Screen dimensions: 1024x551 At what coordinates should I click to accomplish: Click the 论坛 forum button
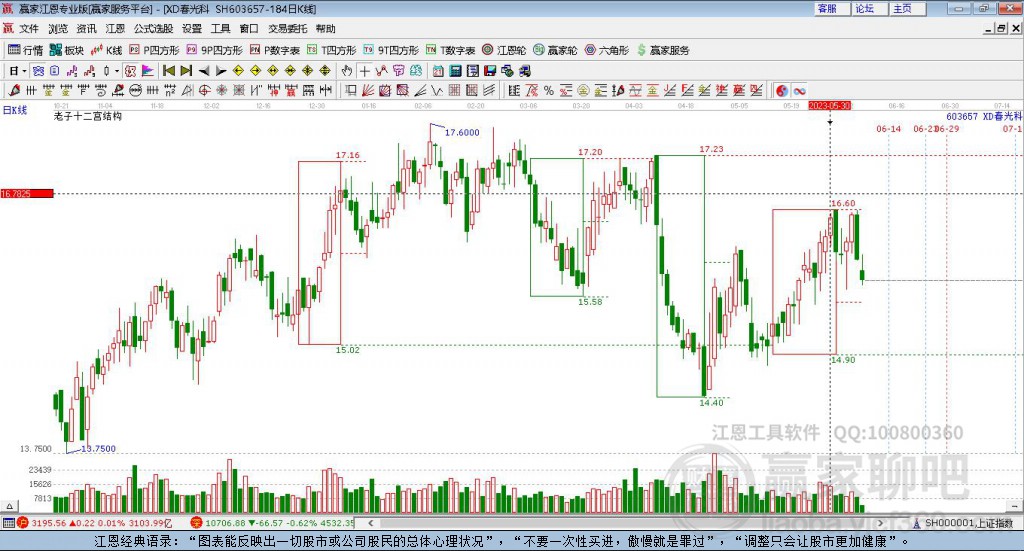(870, 8)
